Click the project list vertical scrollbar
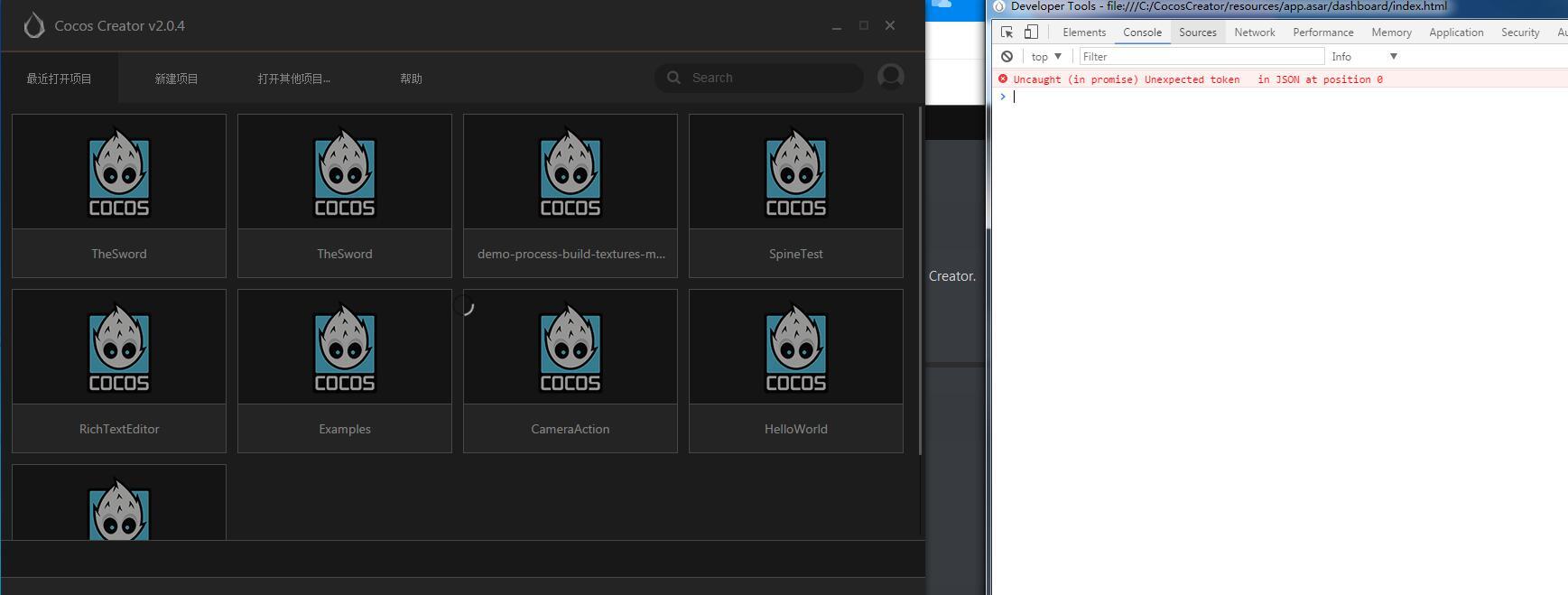1568x595 pixels. pyautogui.click(x=921, y=280)
